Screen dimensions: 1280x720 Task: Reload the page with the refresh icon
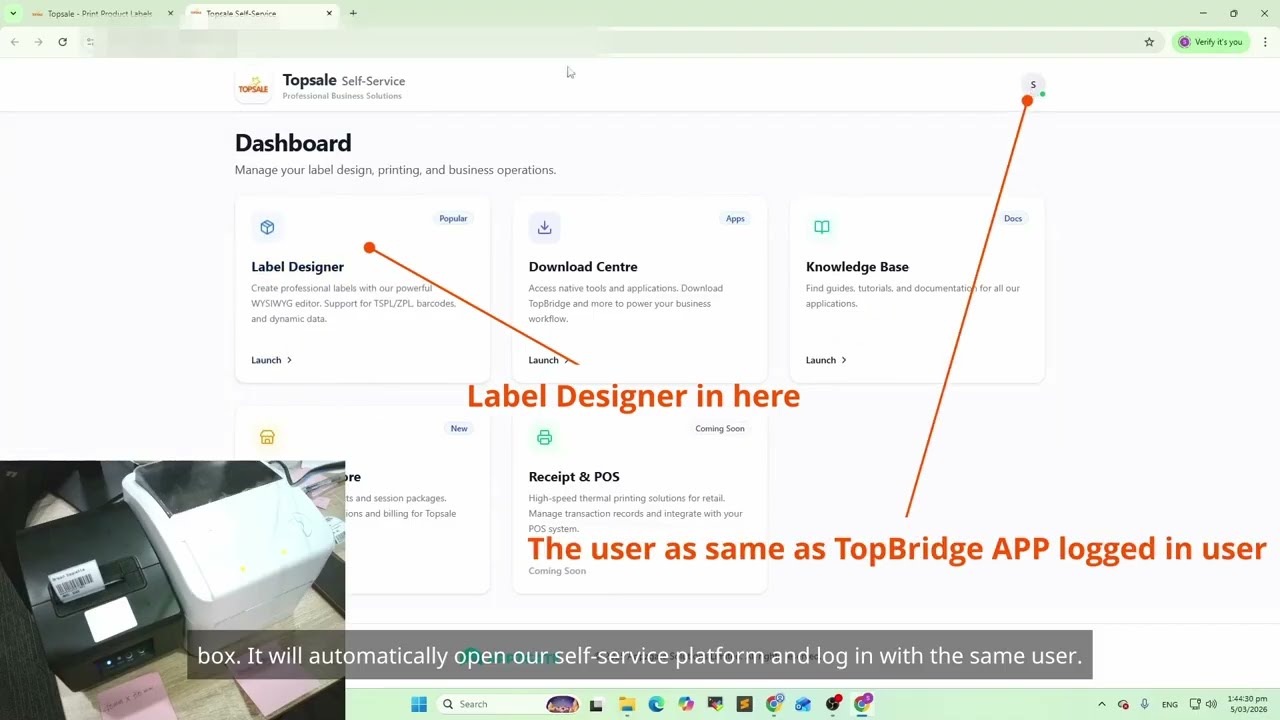tap(62, 42)
